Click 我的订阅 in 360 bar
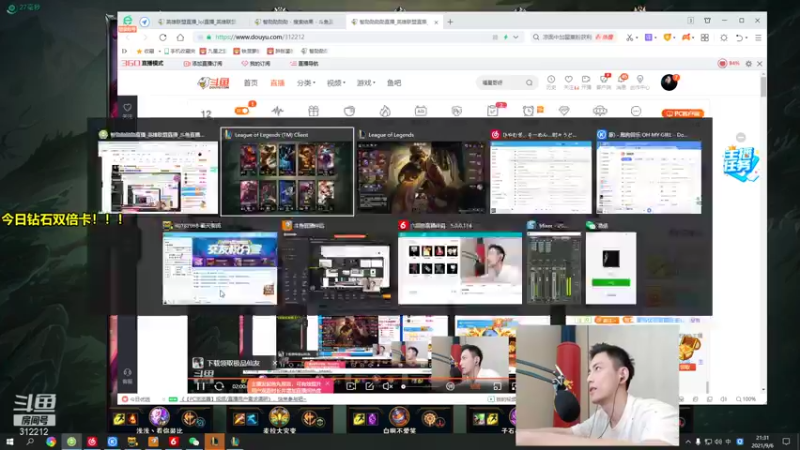800x450 pixels. [256, 64]
